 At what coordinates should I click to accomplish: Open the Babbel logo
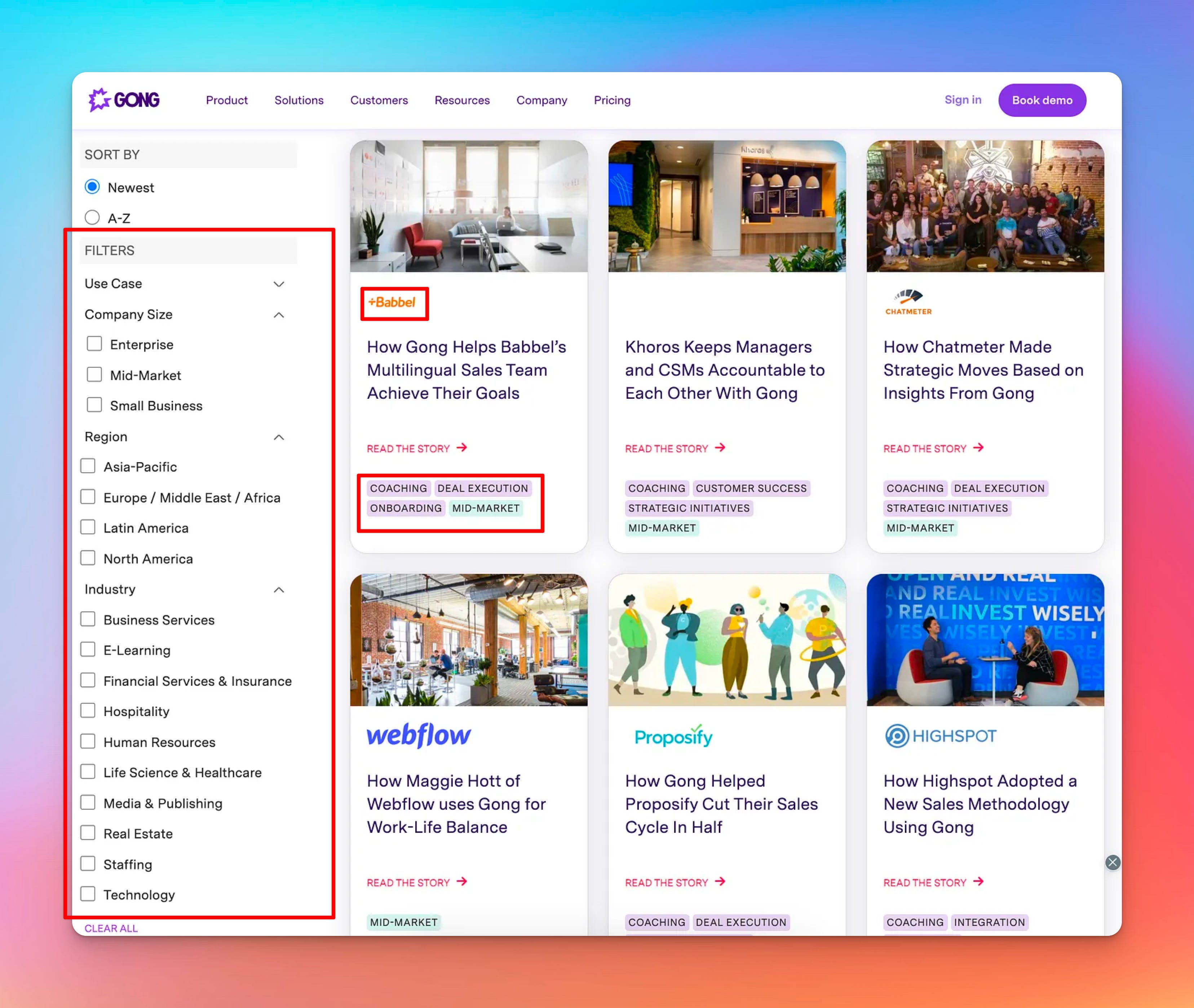coord(392,302)
